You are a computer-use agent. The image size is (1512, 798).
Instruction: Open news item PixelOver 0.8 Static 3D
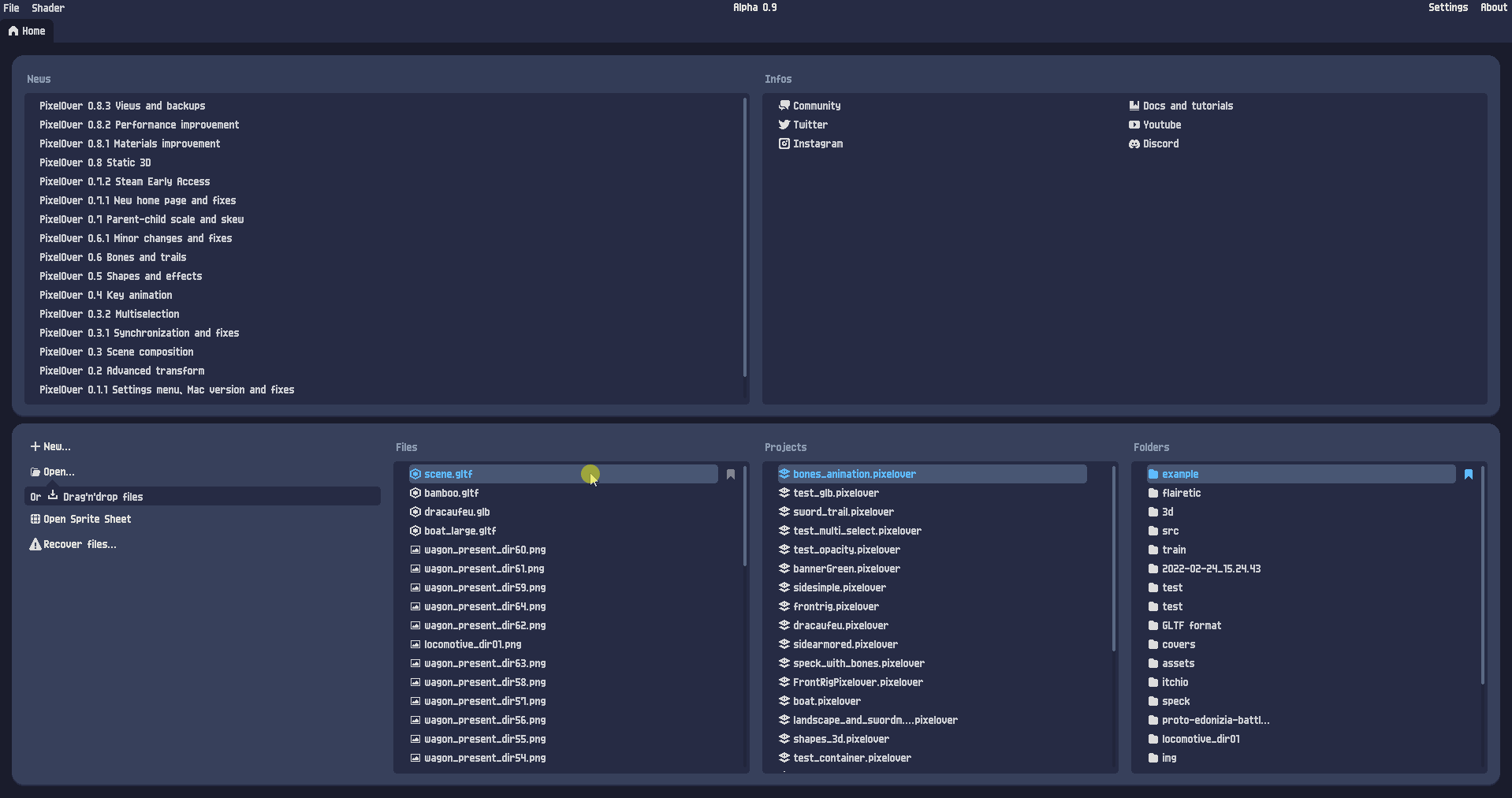click(95, 162)
